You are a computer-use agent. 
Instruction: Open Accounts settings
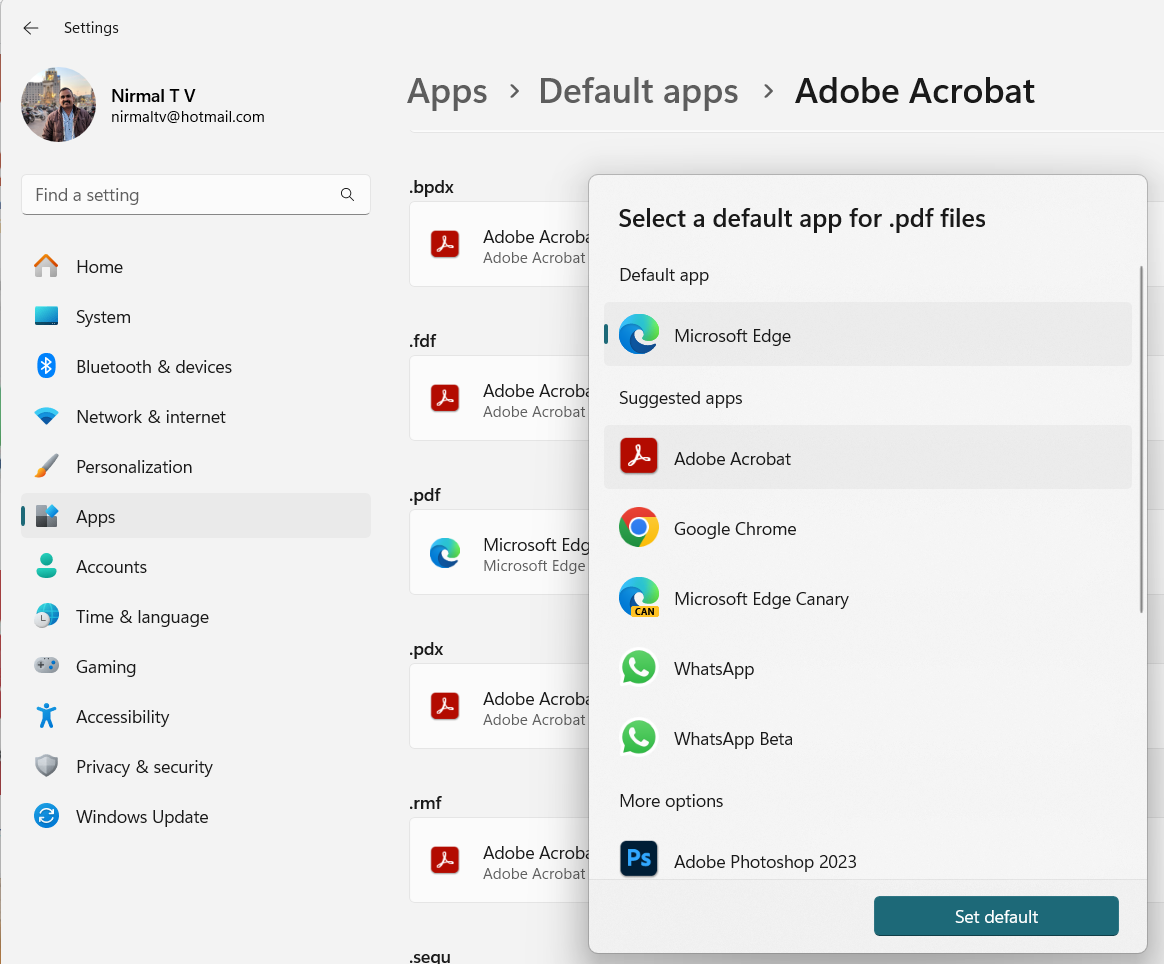(196, 566)
